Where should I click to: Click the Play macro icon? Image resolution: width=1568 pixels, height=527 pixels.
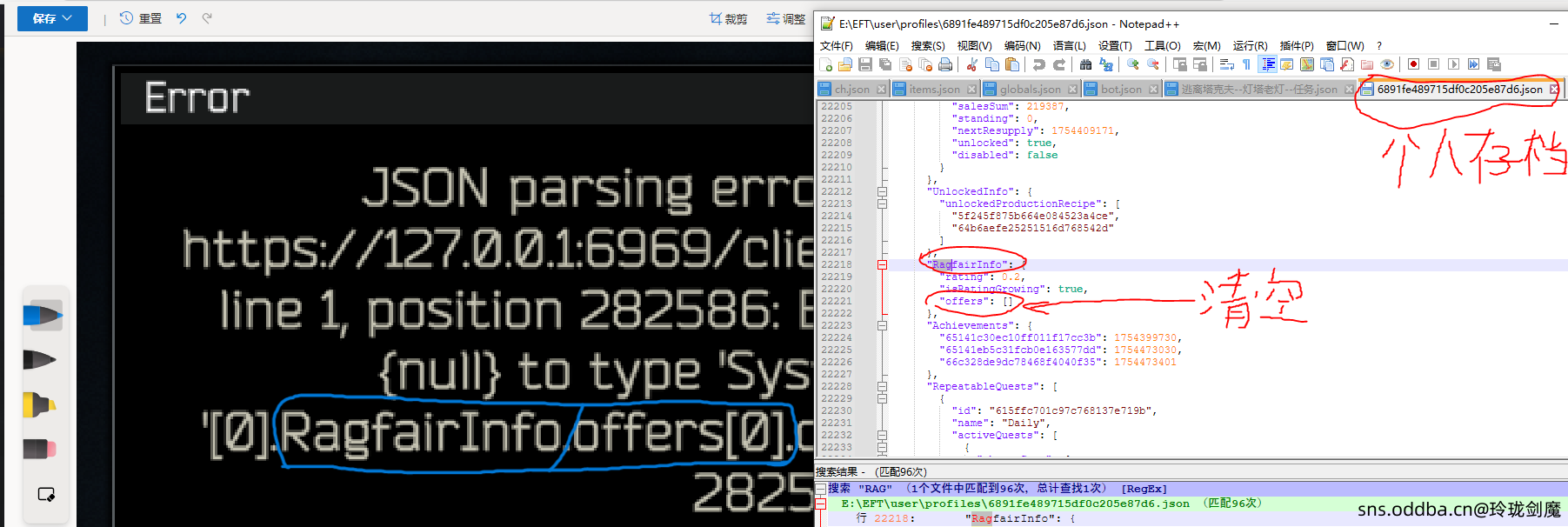click(1454, 64)
